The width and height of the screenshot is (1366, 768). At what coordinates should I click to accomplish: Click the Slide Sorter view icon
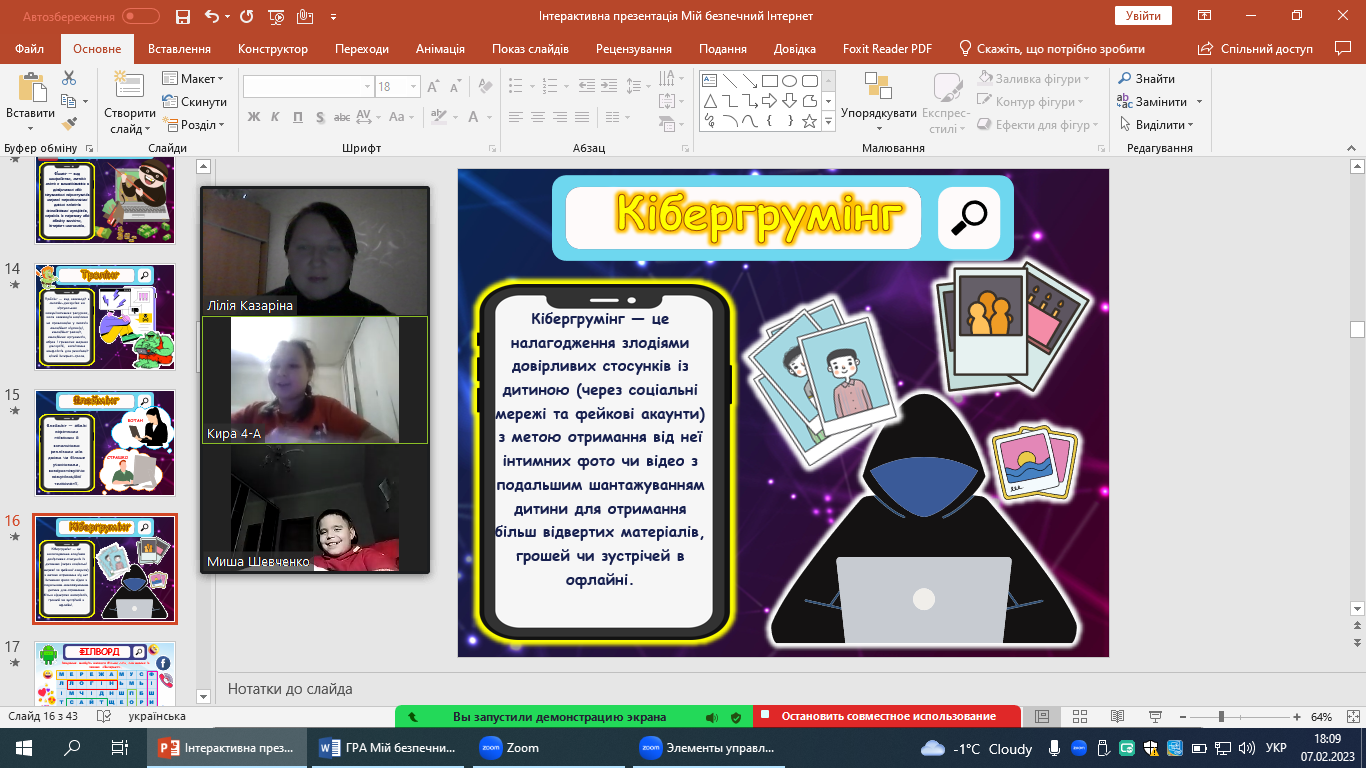pos(1080,717)
